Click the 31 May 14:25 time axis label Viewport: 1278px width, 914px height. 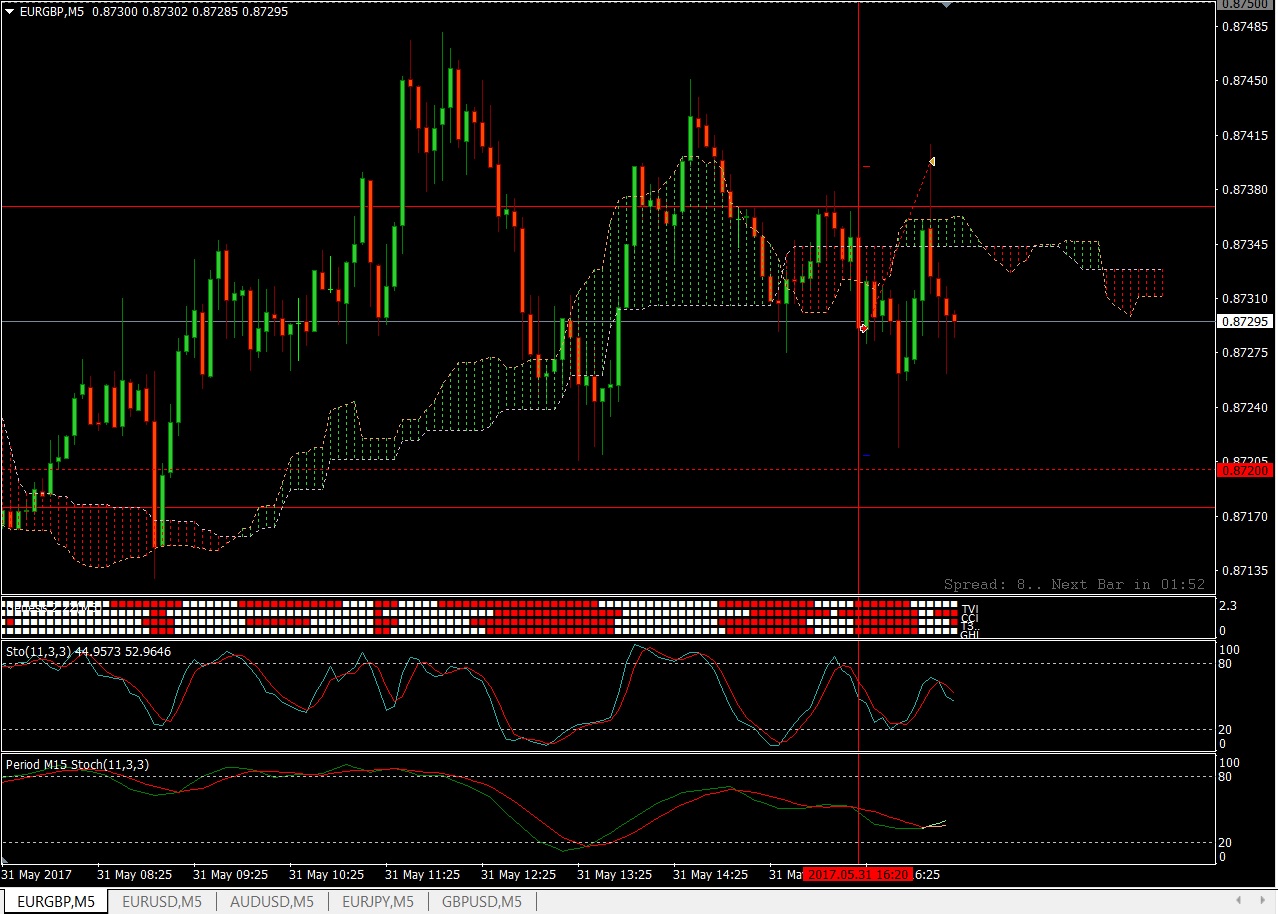click(710, 874)
